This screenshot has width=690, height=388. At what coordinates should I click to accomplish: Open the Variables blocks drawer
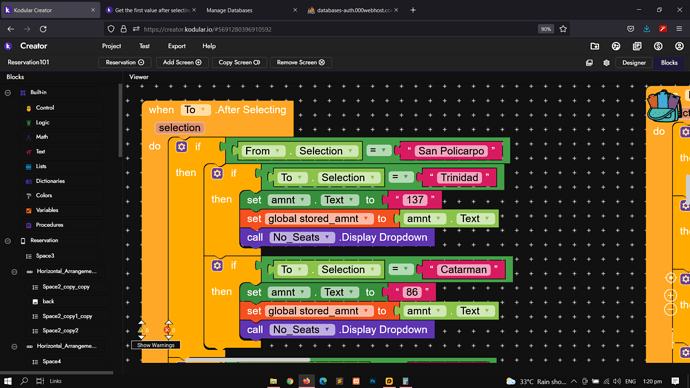[47, 210]
